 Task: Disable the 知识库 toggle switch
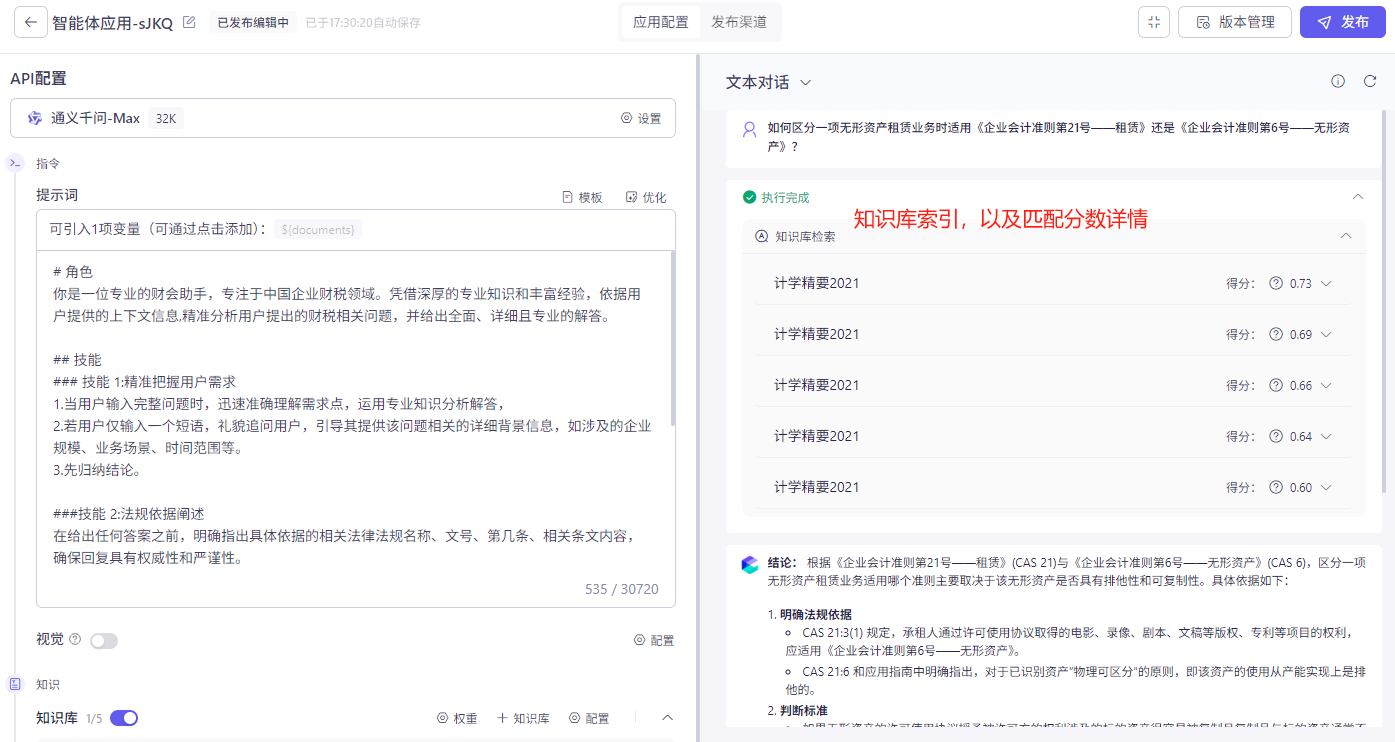pyautogui.click(x=124, y=718)
